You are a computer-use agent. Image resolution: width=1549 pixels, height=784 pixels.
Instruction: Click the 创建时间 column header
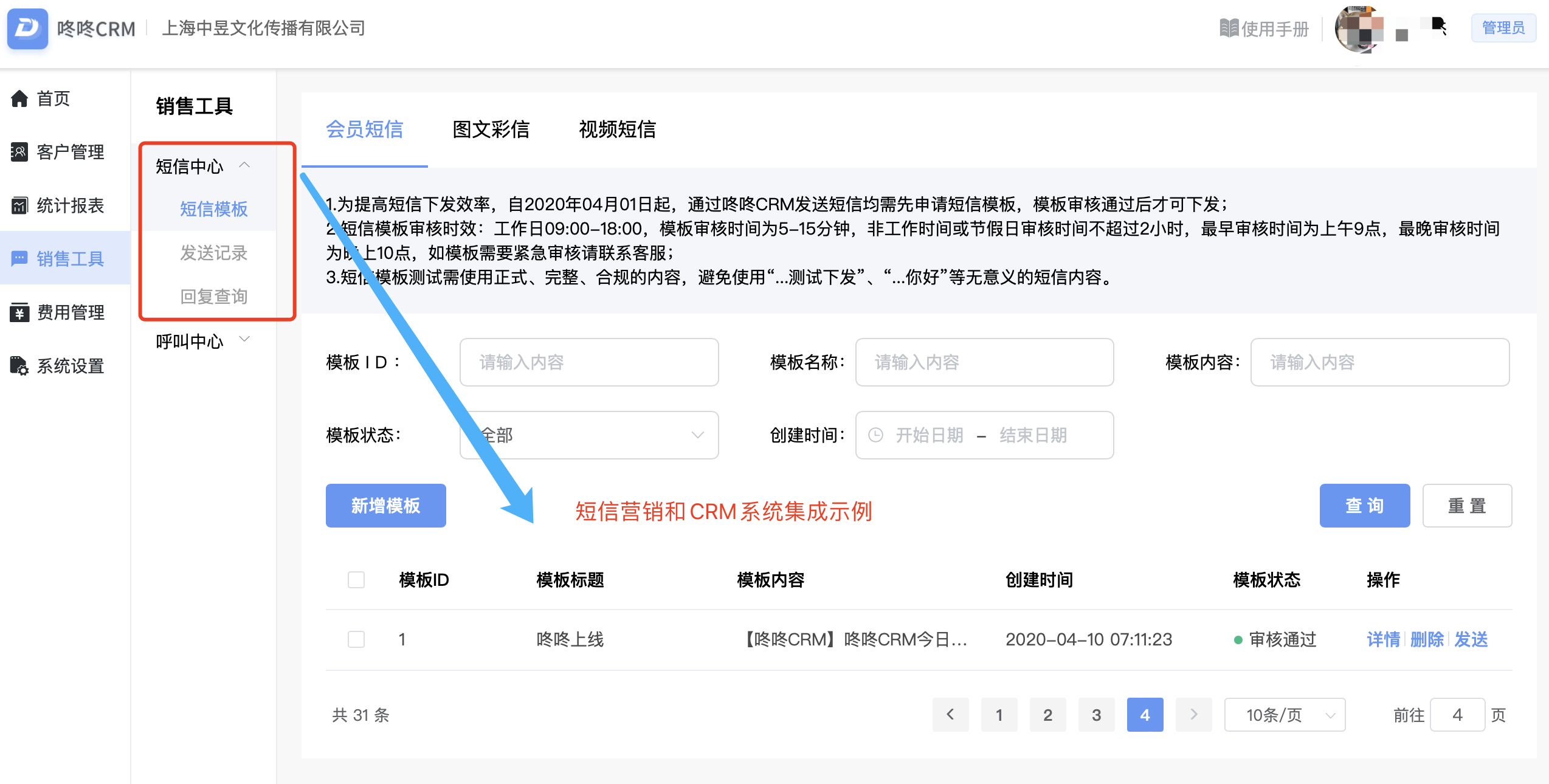coord(1040,580)
